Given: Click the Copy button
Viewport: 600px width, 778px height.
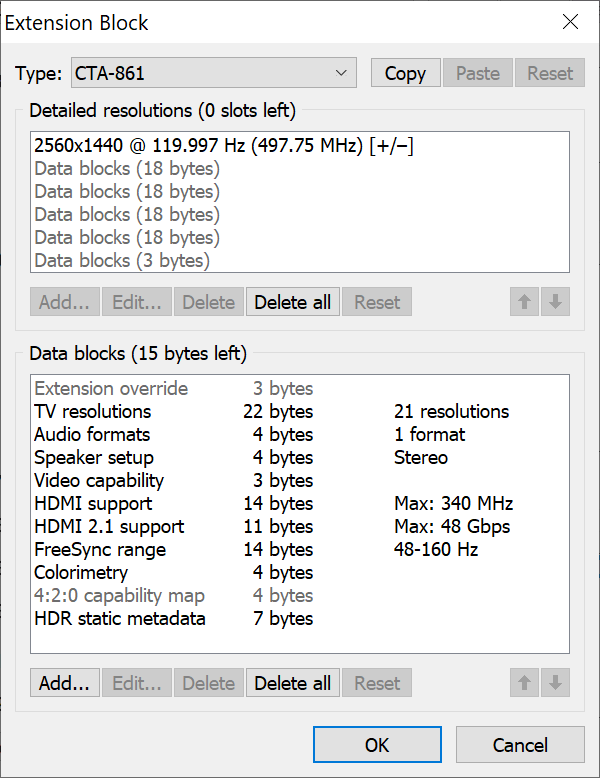Looking at the screenshot, I should [x=405, y=73].
